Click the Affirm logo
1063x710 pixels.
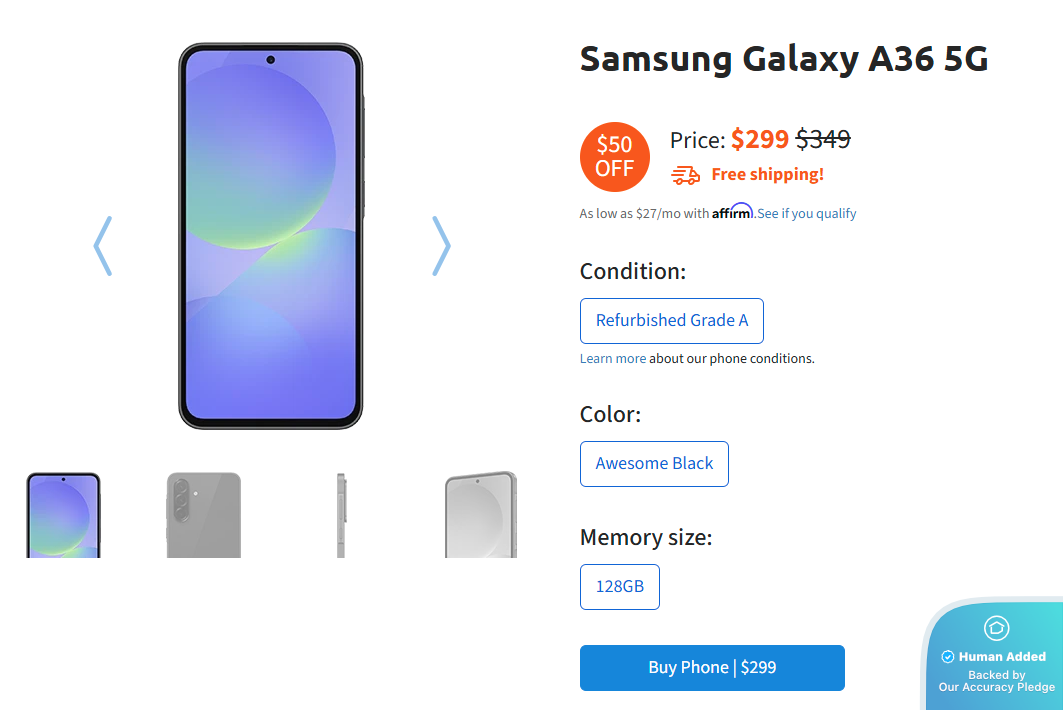coord(732,212)
